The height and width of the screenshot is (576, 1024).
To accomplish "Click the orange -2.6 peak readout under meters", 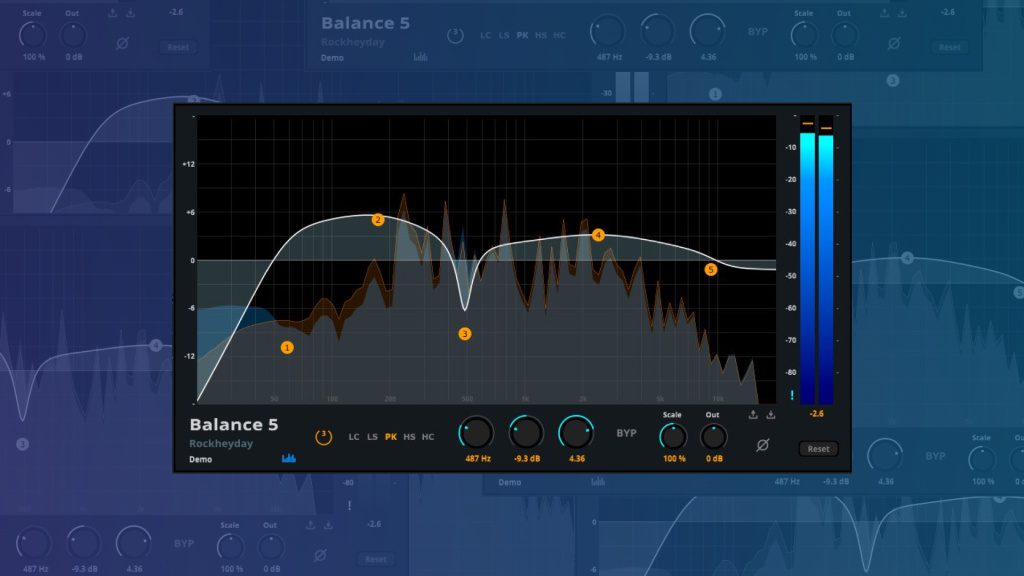I will [816, 414].
